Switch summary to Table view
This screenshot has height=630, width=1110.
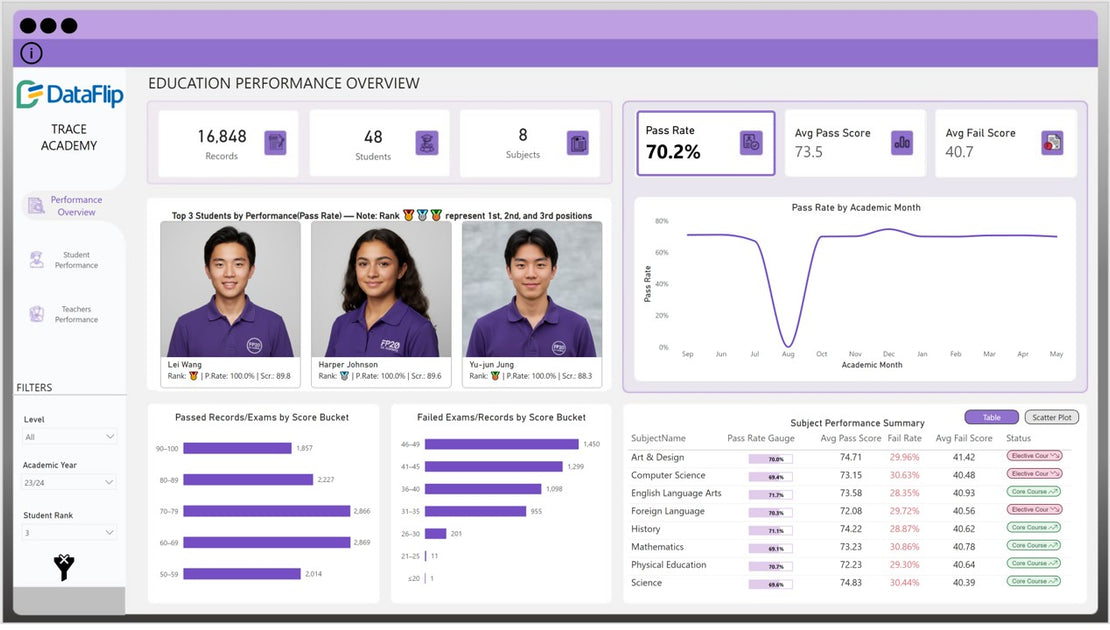click(991, 418)
